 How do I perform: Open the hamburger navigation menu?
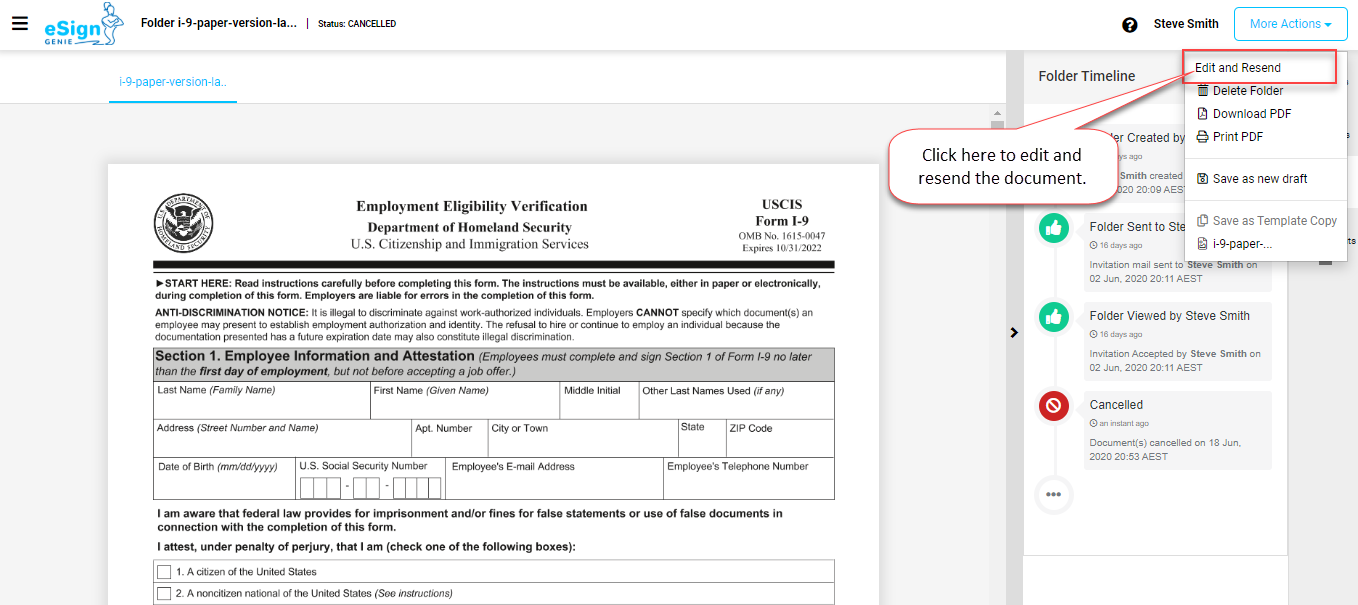pyautogui.click(x=20, y=23)
